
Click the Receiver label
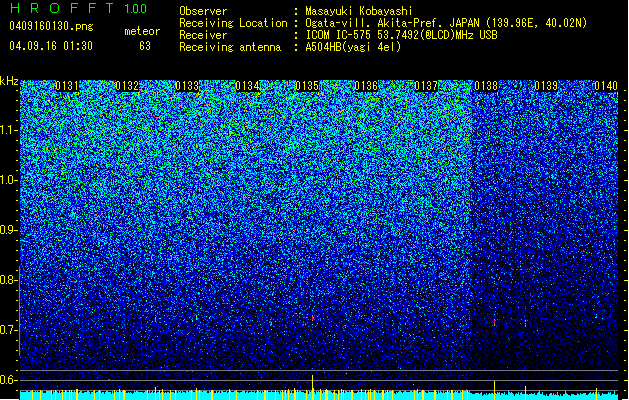(x=203, y=35)
